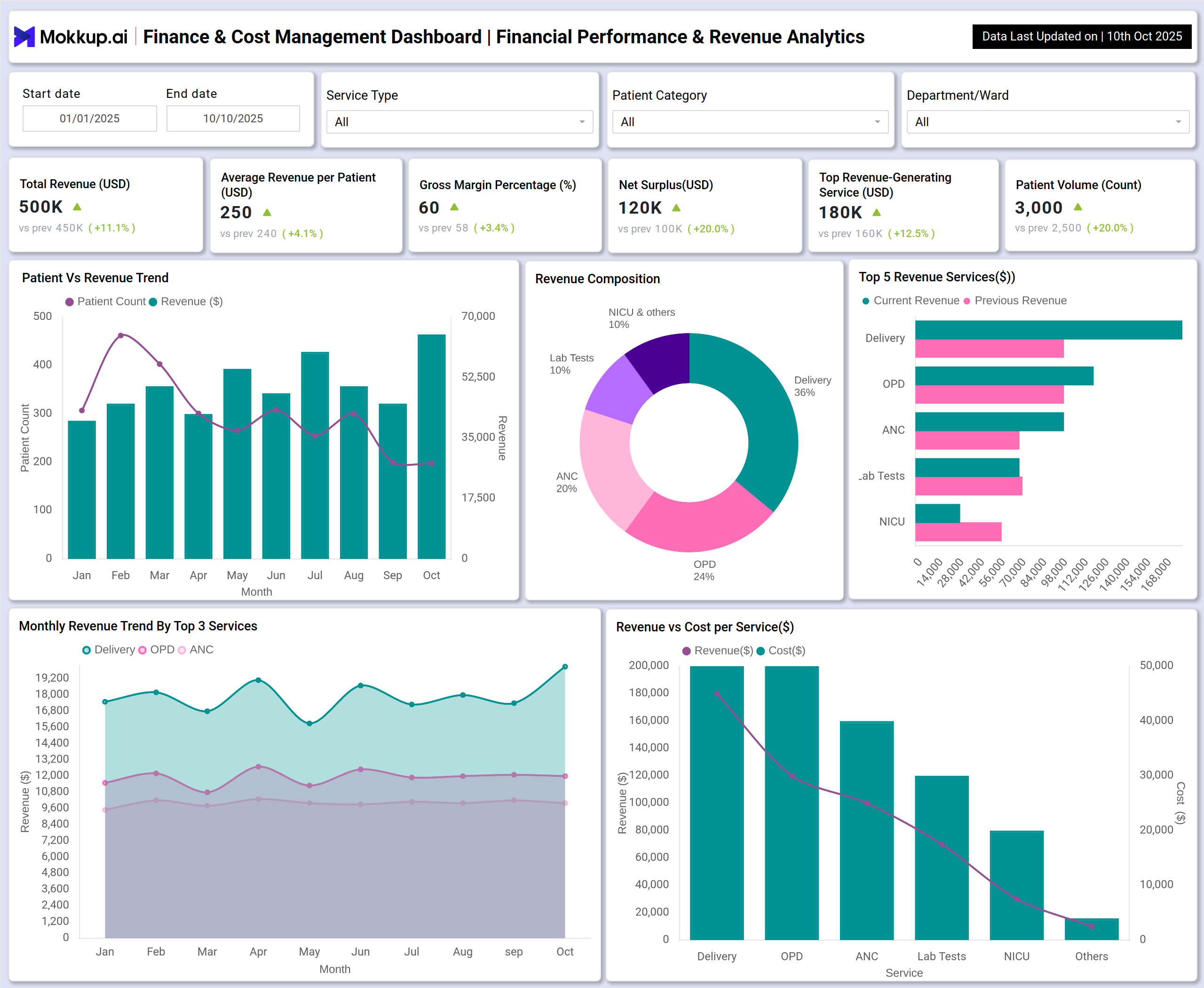Toggle Cost($) legend in Revenue vs Cost
The height and width of the screenshot is (988, 1204).
pos(781,651)
